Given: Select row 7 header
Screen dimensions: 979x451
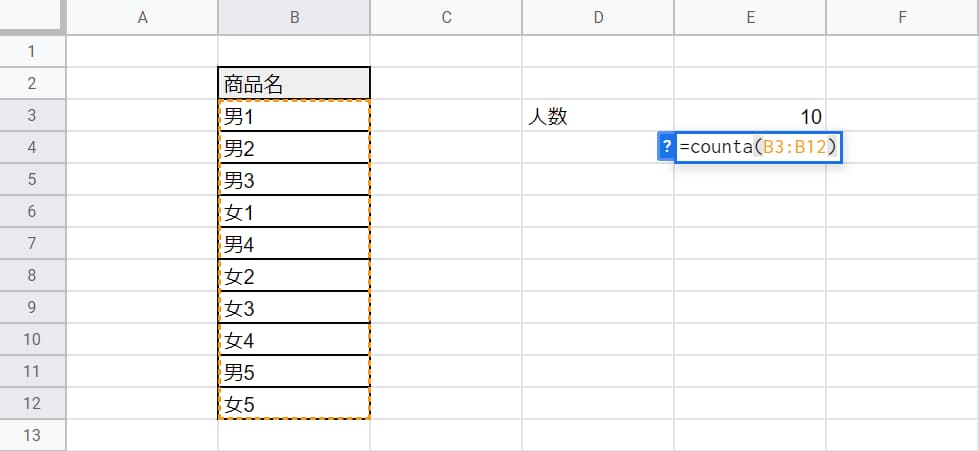Looking at the screenshot, I should tap(32, 244).
